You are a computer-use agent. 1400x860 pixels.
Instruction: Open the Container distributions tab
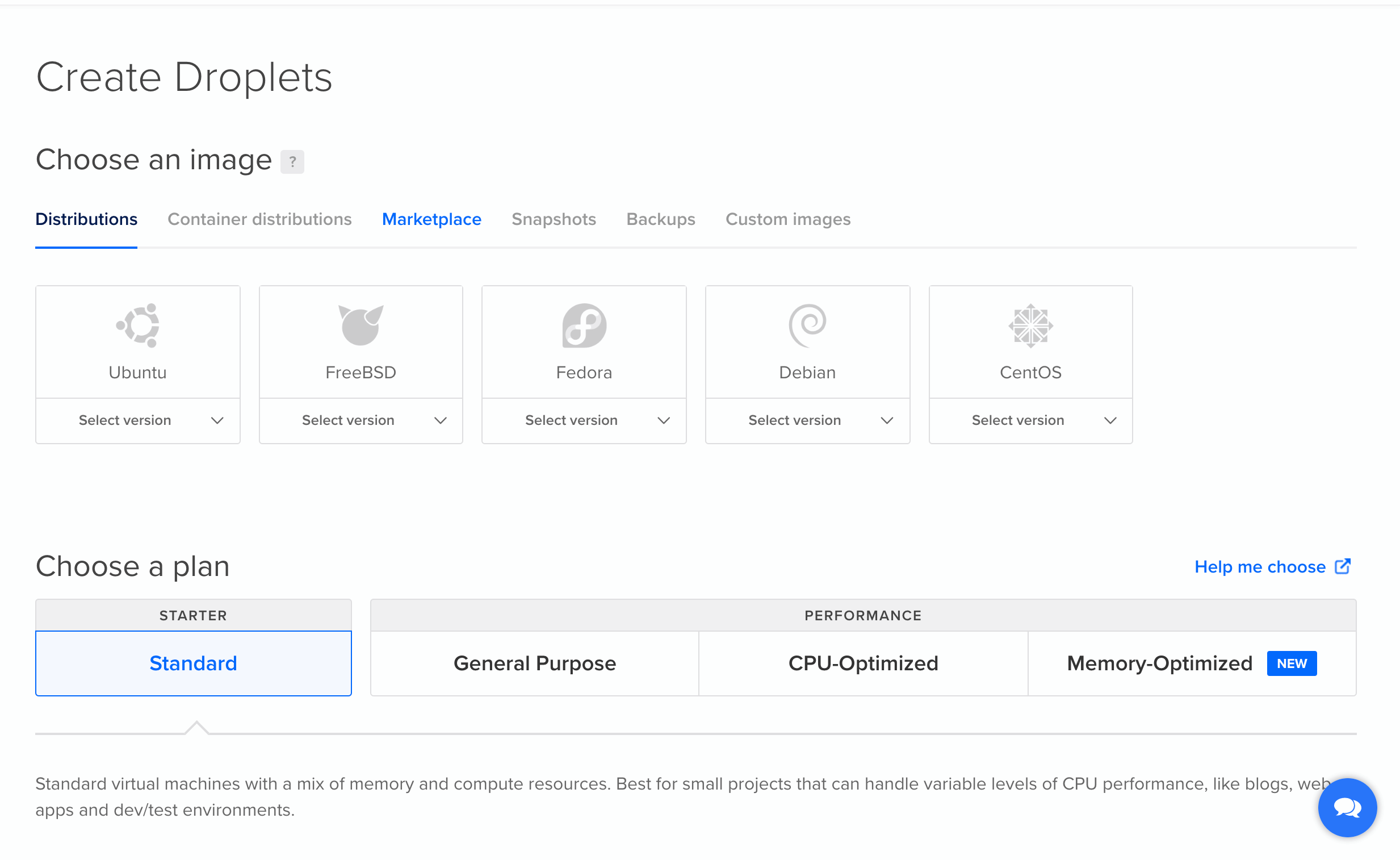click(259, 219)
